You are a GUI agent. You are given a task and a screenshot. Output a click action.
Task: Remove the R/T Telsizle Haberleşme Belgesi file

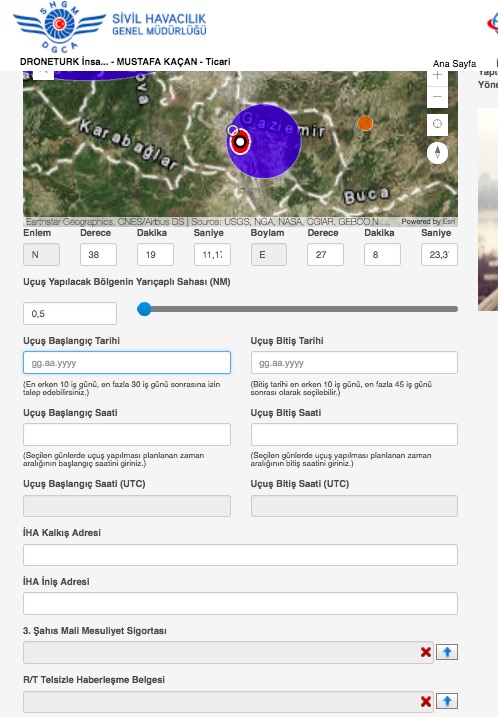426,701
